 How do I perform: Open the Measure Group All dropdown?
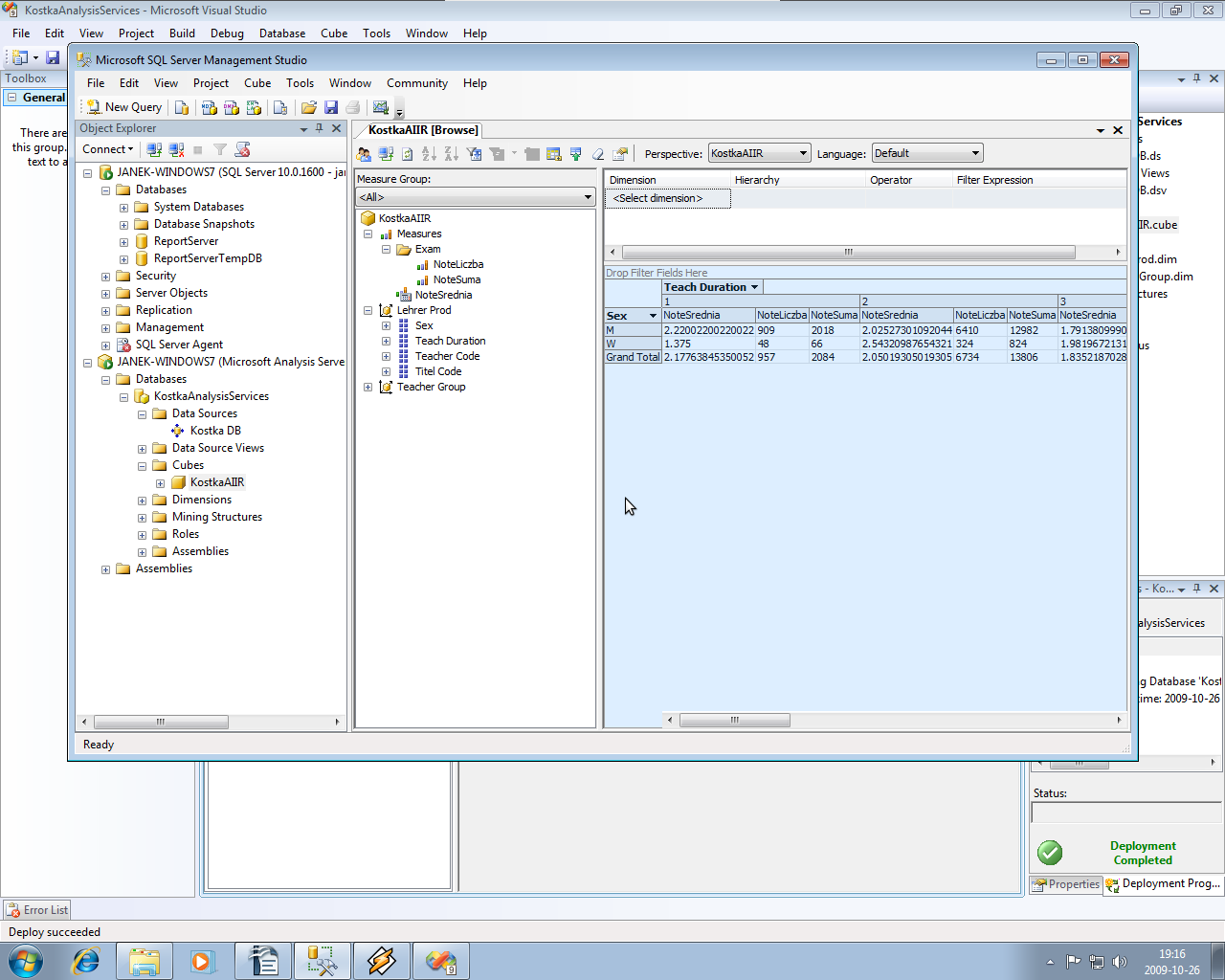pos(476,197)
